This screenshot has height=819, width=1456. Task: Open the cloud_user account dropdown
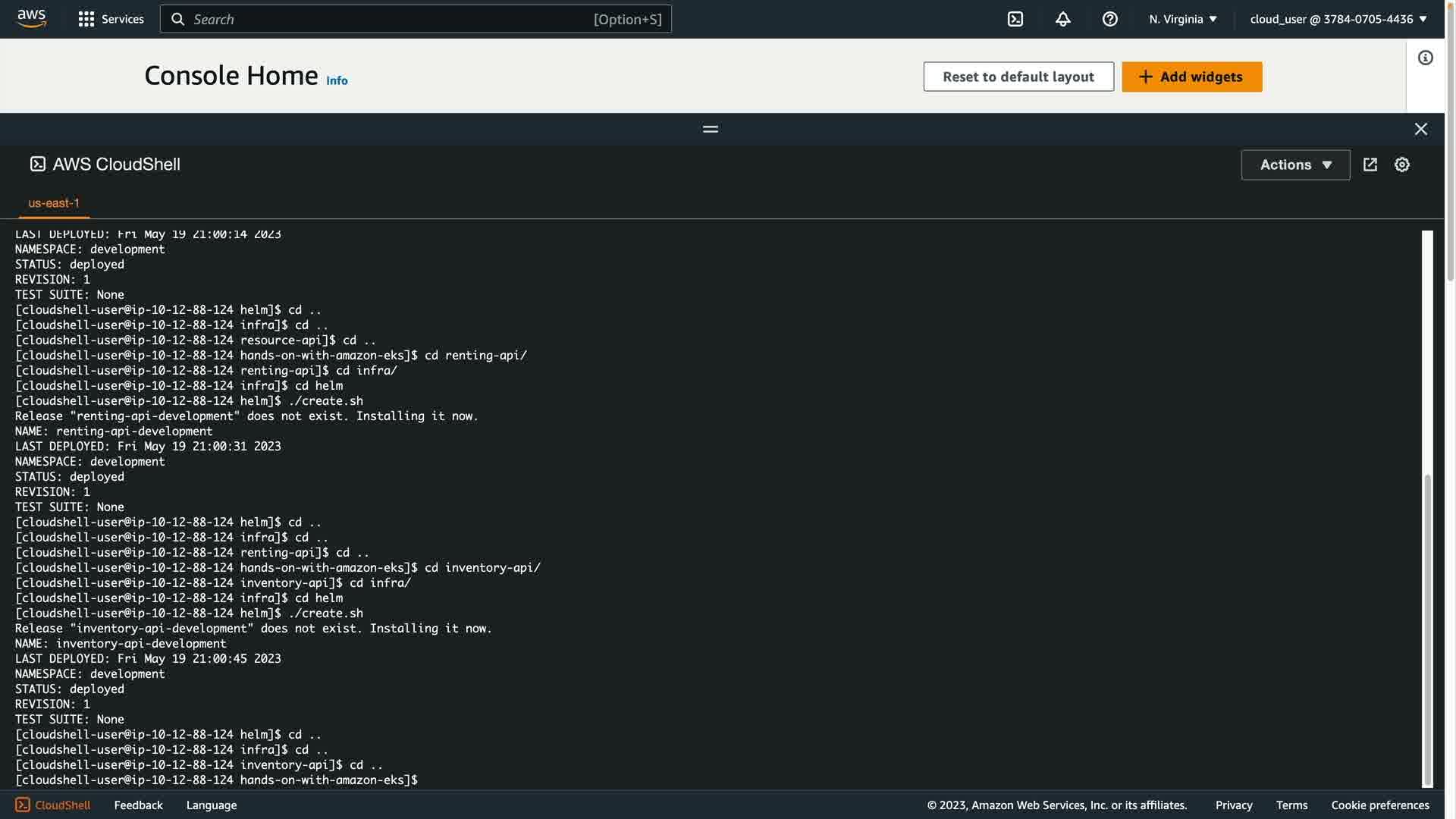1338,19
